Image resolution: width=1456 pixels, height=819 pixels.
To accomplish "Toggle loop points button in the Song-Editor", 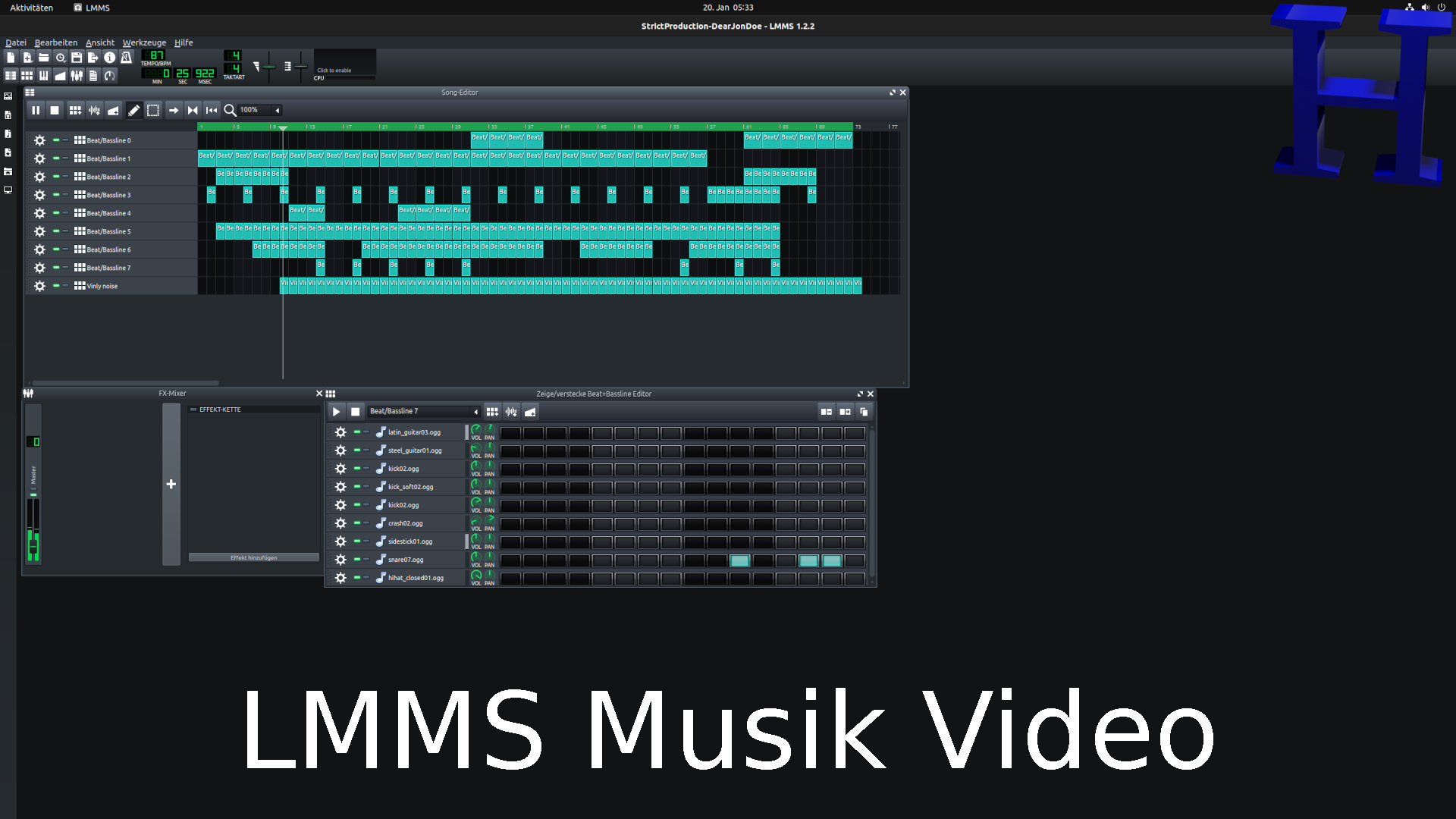I will pyautogui.click(x=193, y=111).
